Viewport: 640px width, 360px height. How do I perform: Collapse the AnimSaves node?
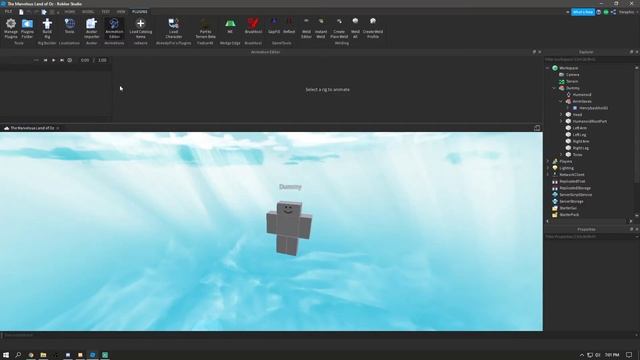(561, 101)
